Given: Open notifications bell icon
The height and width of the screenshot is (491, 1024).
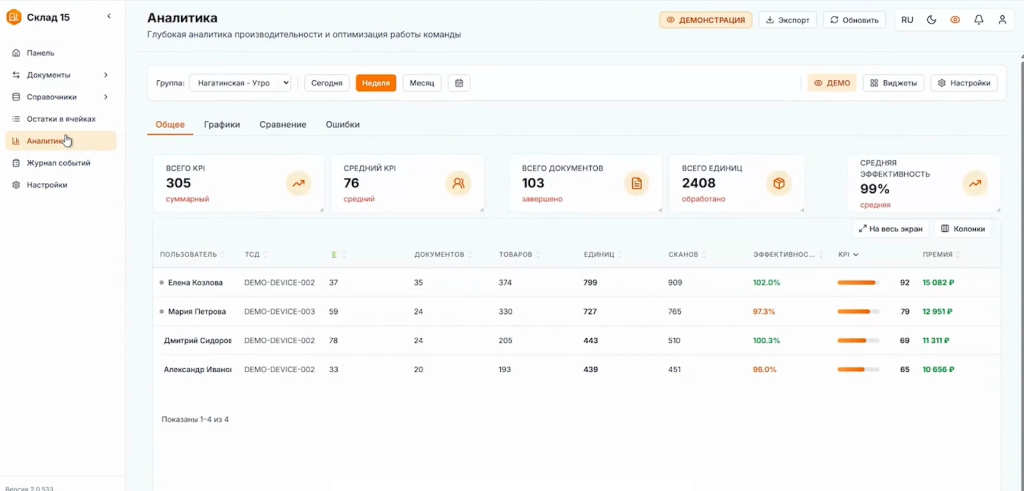Looking at the screenshot, I should tap(978, 20).
